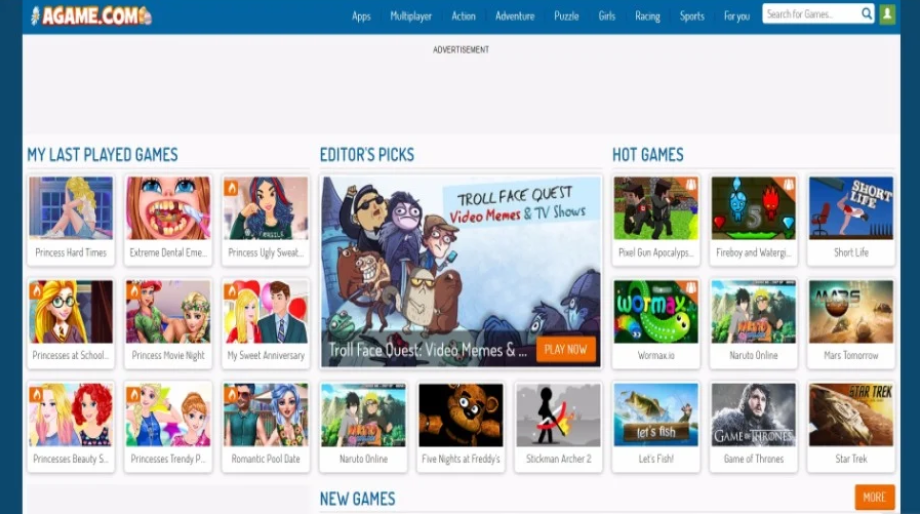This screenshot has width=920, height=514.
Task: Open Five Nights at Freddy's thumbnail
Action: (x=461, y=415)
